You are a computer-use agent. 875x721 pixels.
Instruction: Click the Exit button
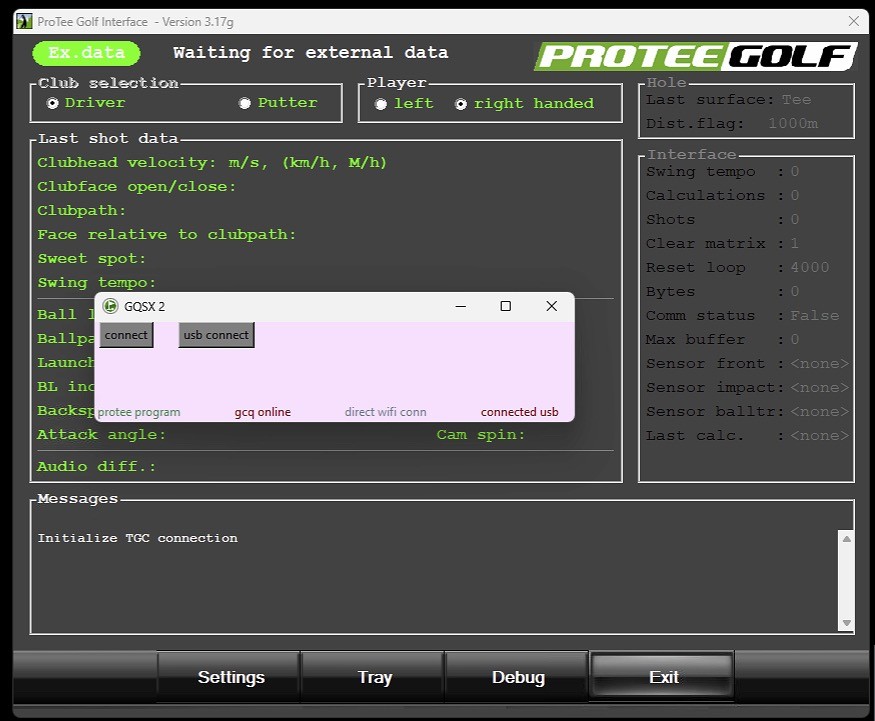pos(663,677)
